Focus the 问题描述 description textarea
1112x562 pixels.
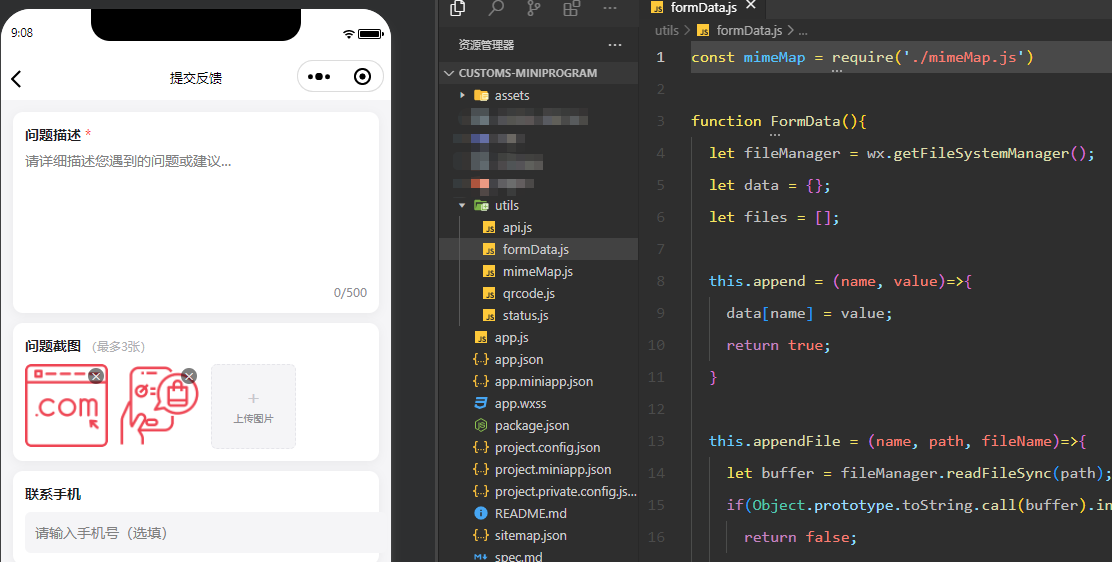(x=196, y=220)
